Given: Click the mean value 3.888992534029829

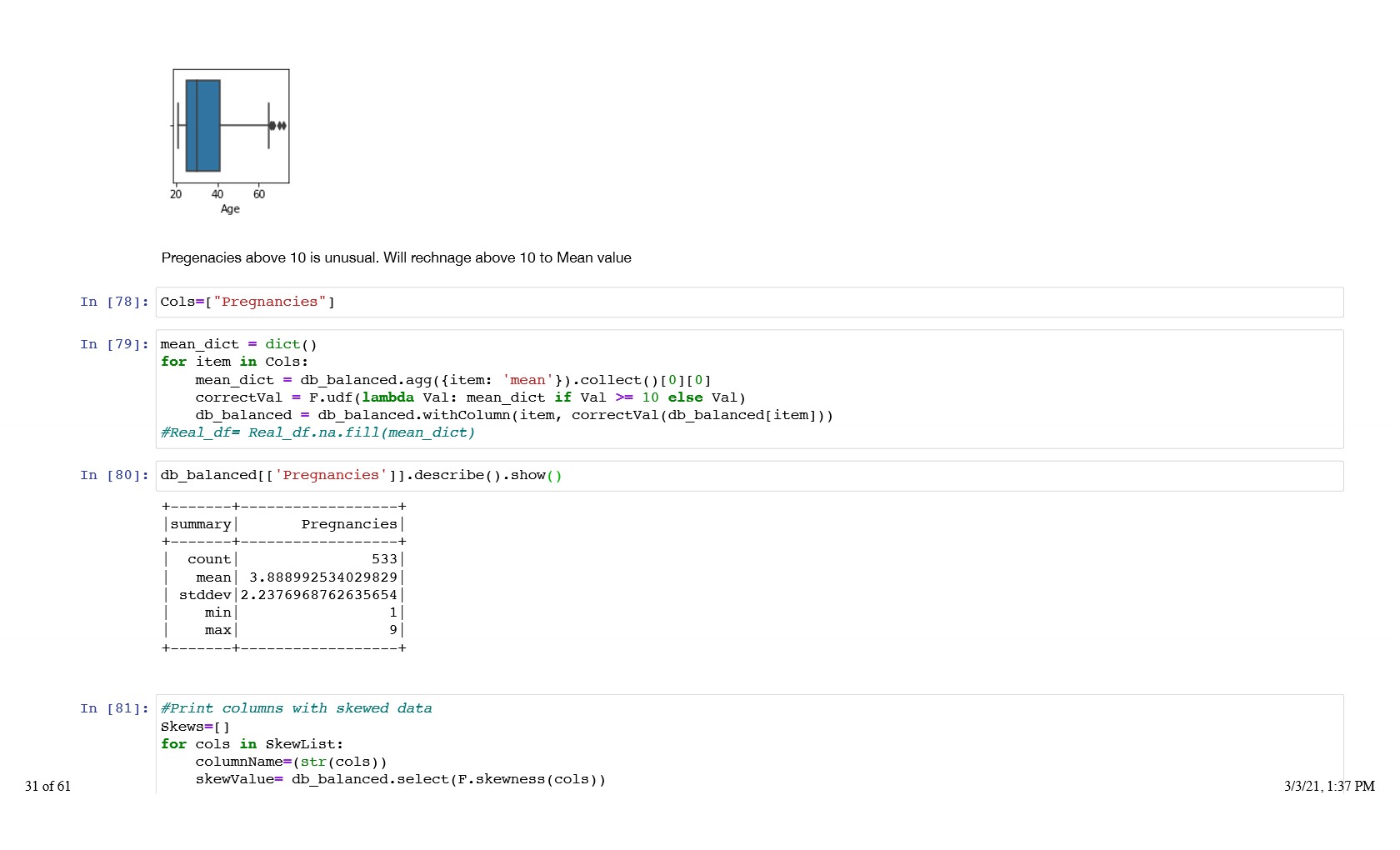Looking at the screenshot, I should [x=322, y=577].
